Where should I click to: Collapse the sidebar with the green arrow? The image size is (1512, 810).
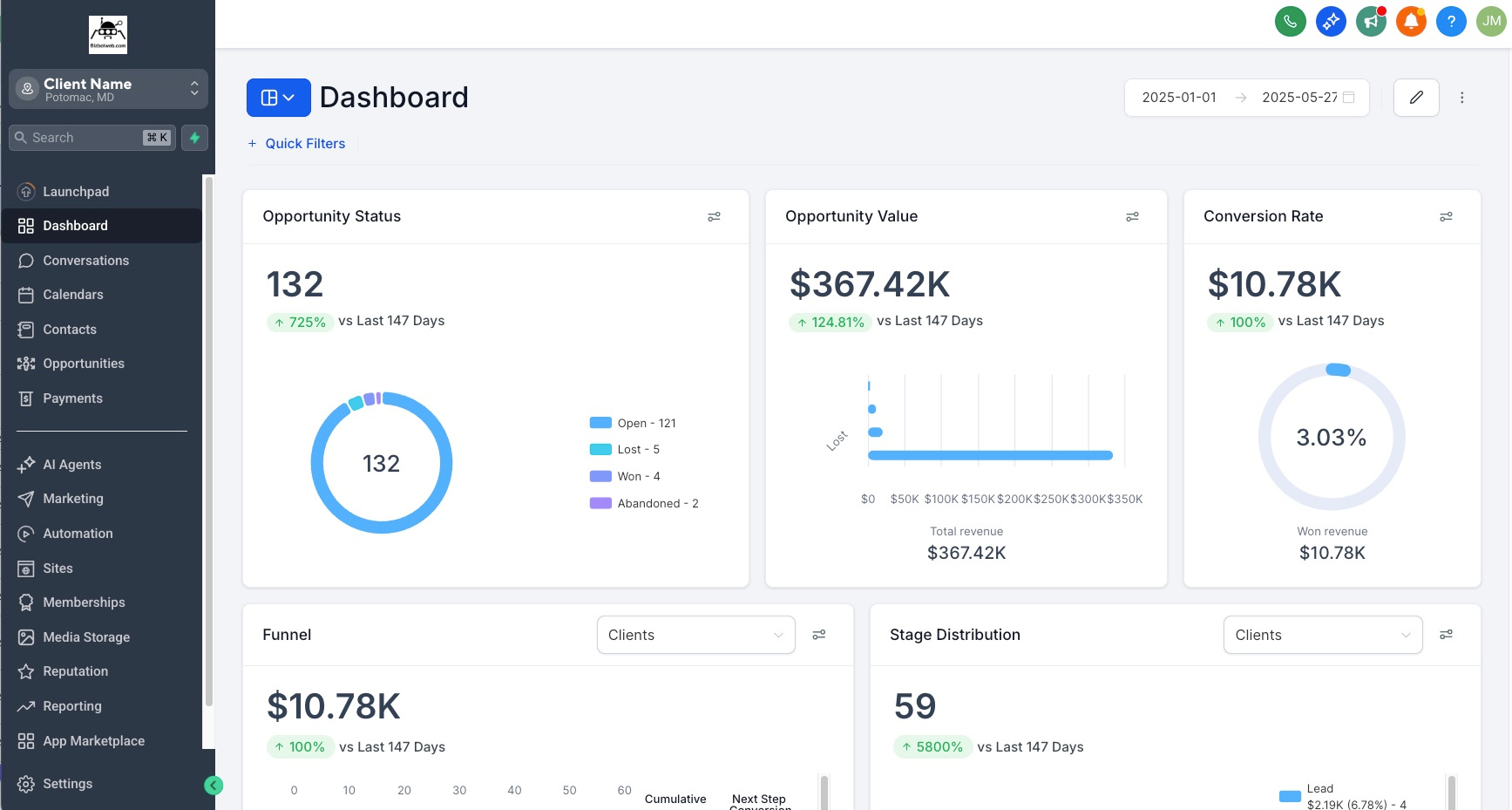(x=214, y=786)
